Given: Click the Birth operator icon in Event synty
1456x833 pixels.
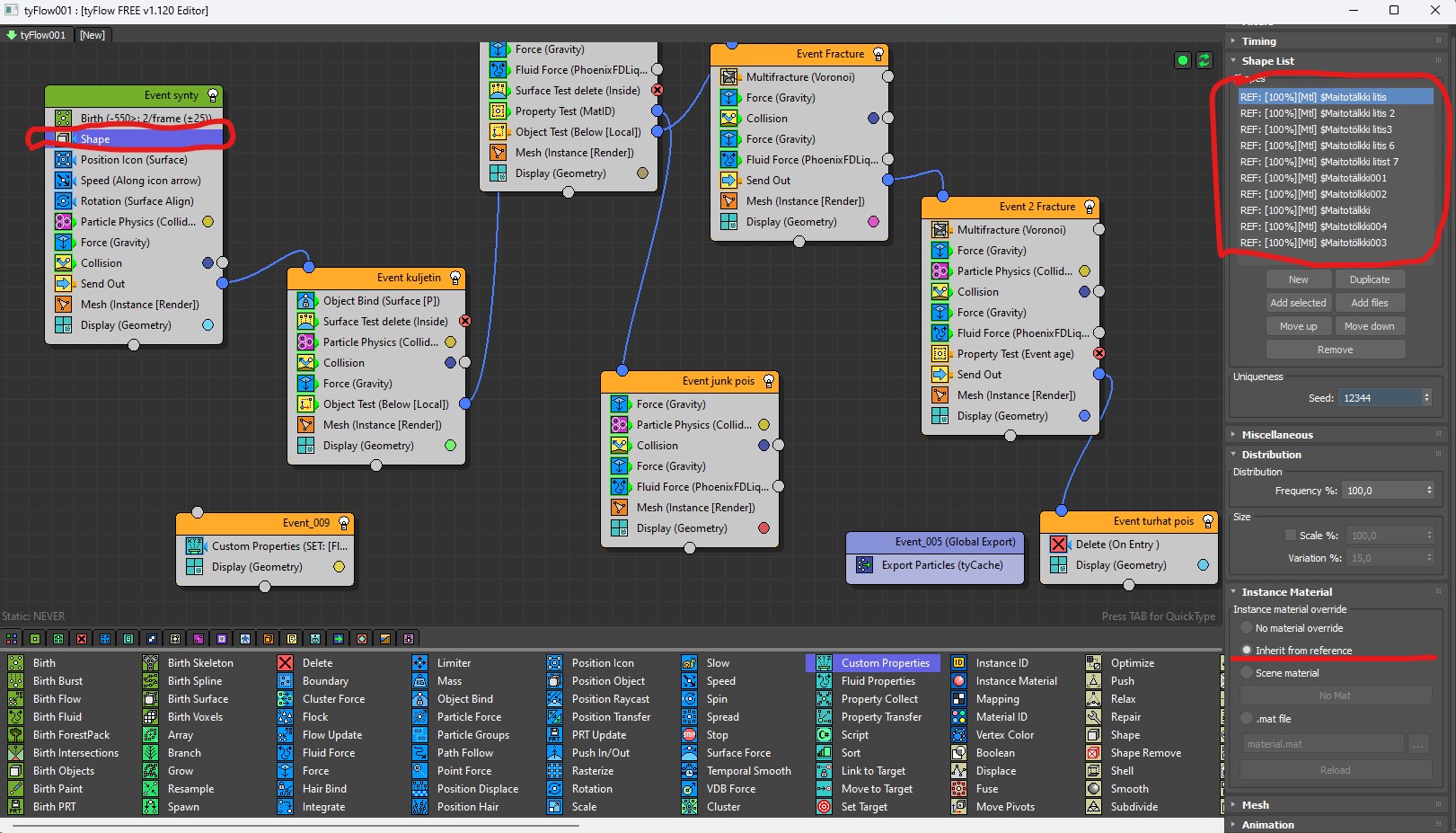Looking at the screenshot, I should pyautogui.click(x=64, y=118).
